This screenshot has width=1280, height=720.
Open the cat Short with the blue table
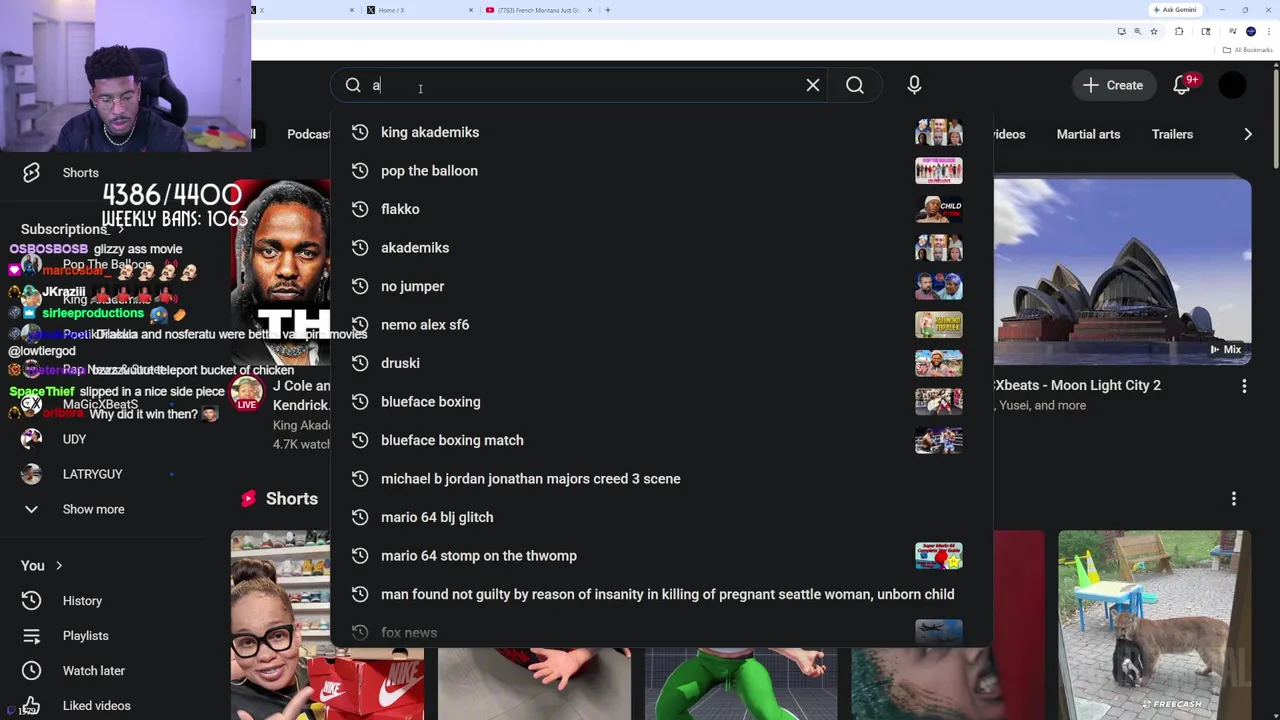1154,625
